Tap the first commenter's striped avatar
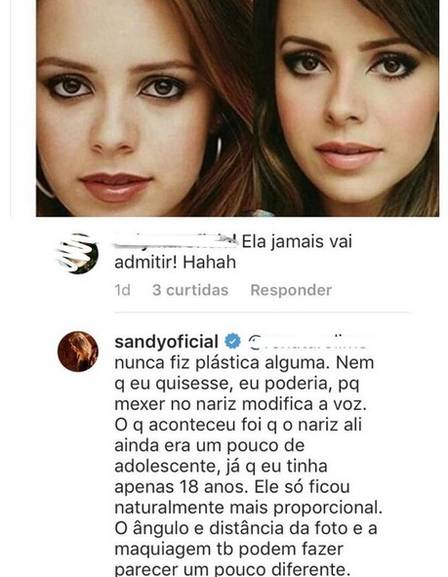 pos(78,254)
